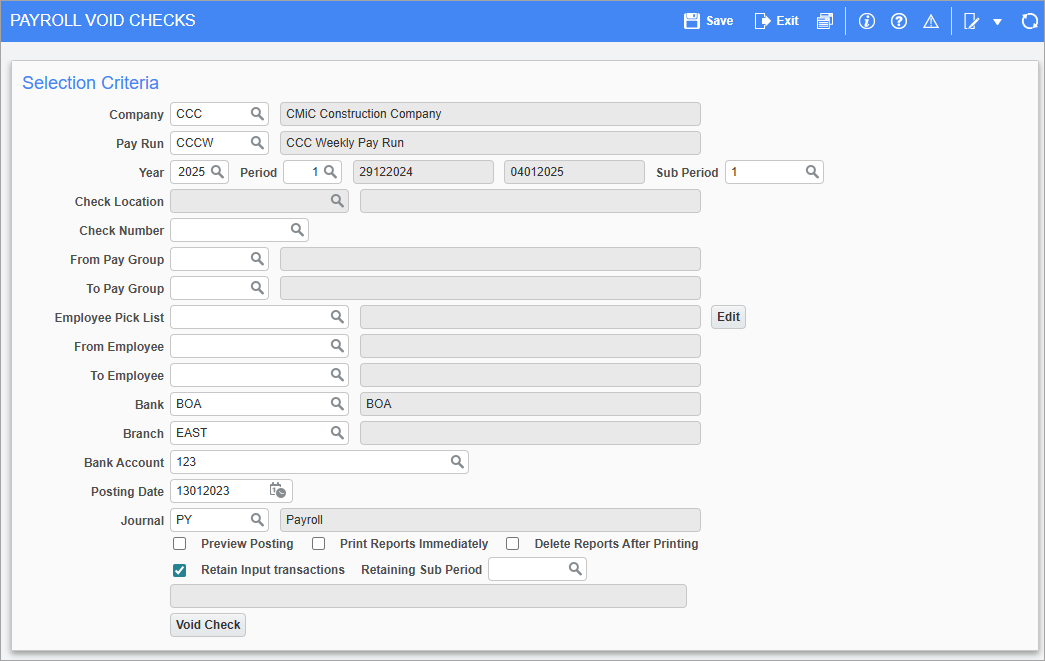This screenshot has width=1045, height=661.
Task: Open the Check Number lookup magnifier
Action: point(297,229)
